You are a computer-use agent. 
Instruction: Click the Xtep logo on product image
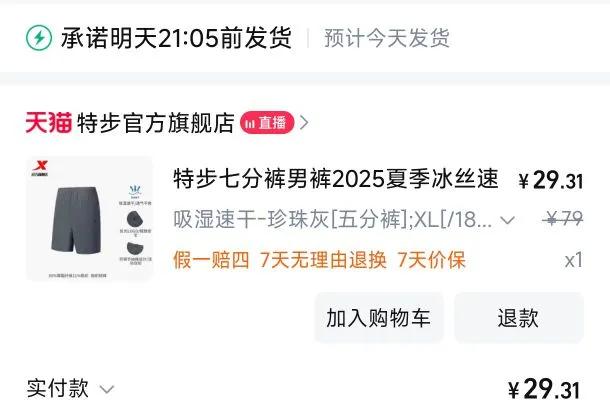[x=40, y=168]
